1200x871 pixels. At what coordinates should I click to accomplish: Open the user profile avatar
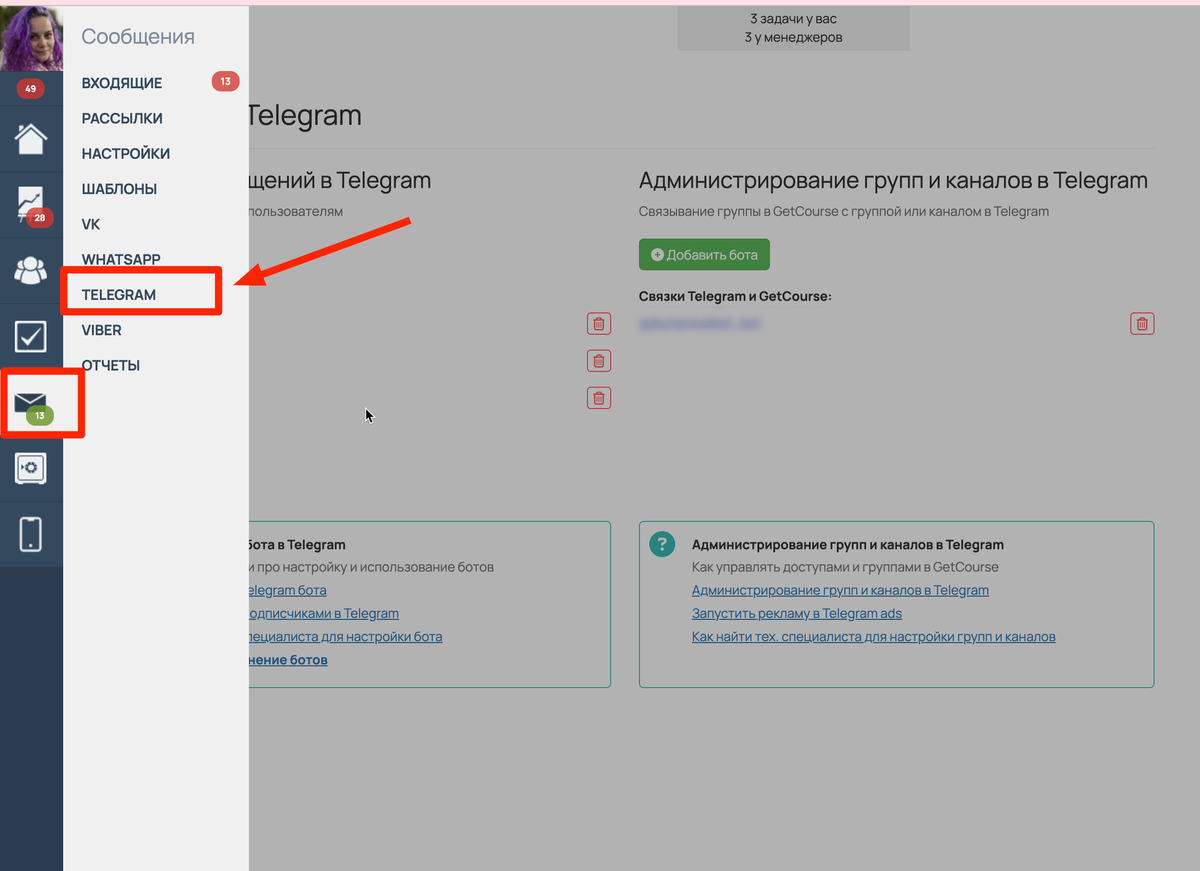(31, 39)
